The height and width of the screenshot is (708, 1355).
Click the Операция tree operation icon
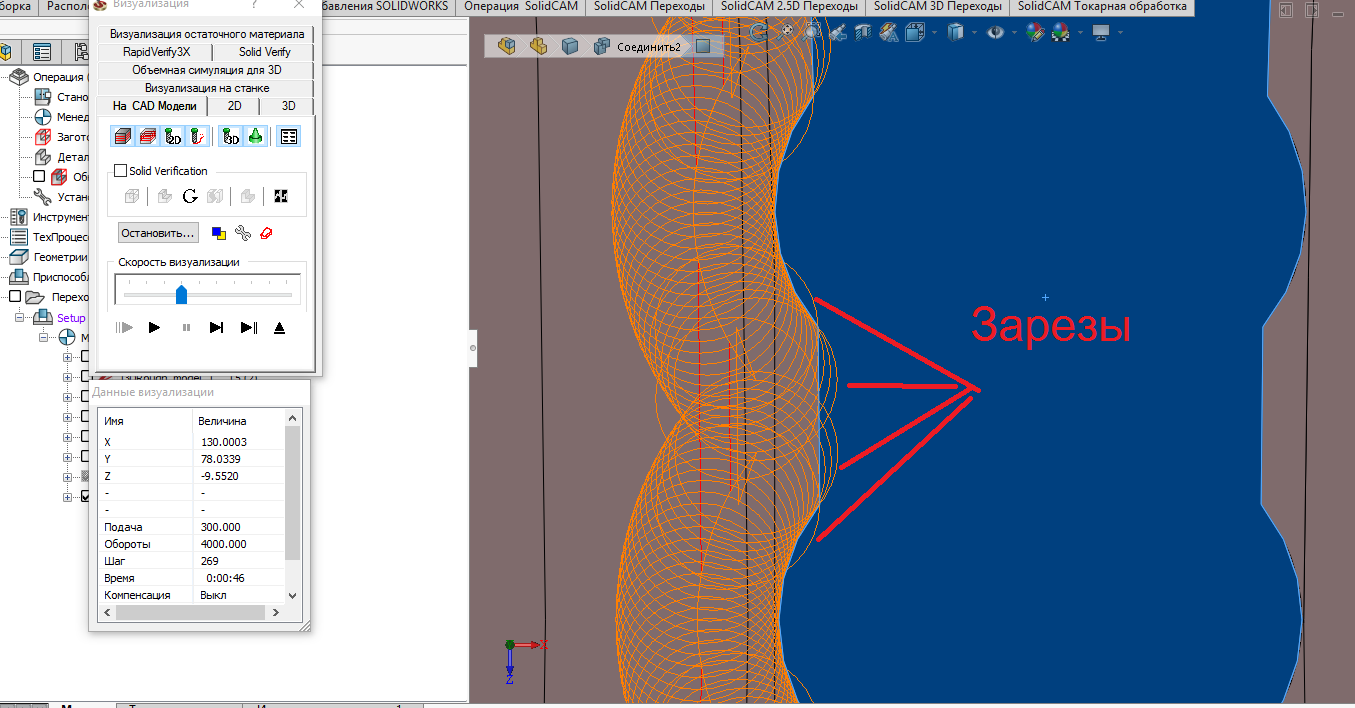point(19,77)
